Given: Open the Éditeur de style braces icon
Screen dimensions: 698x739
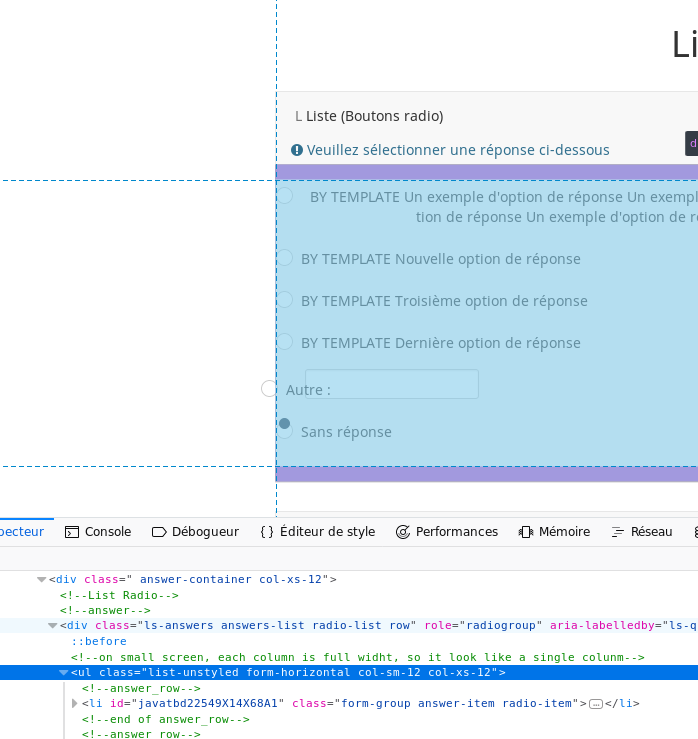Looking at the screenshot, I should (x=266, y=532).
